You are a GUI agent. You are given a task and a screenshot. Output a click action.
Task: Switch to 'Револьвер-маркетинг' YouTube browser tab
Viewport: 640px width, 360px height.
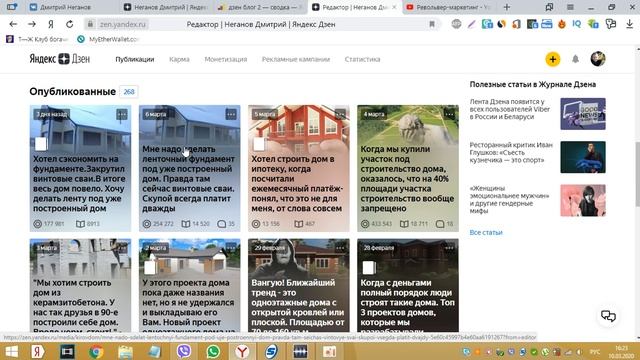point(449,7)
